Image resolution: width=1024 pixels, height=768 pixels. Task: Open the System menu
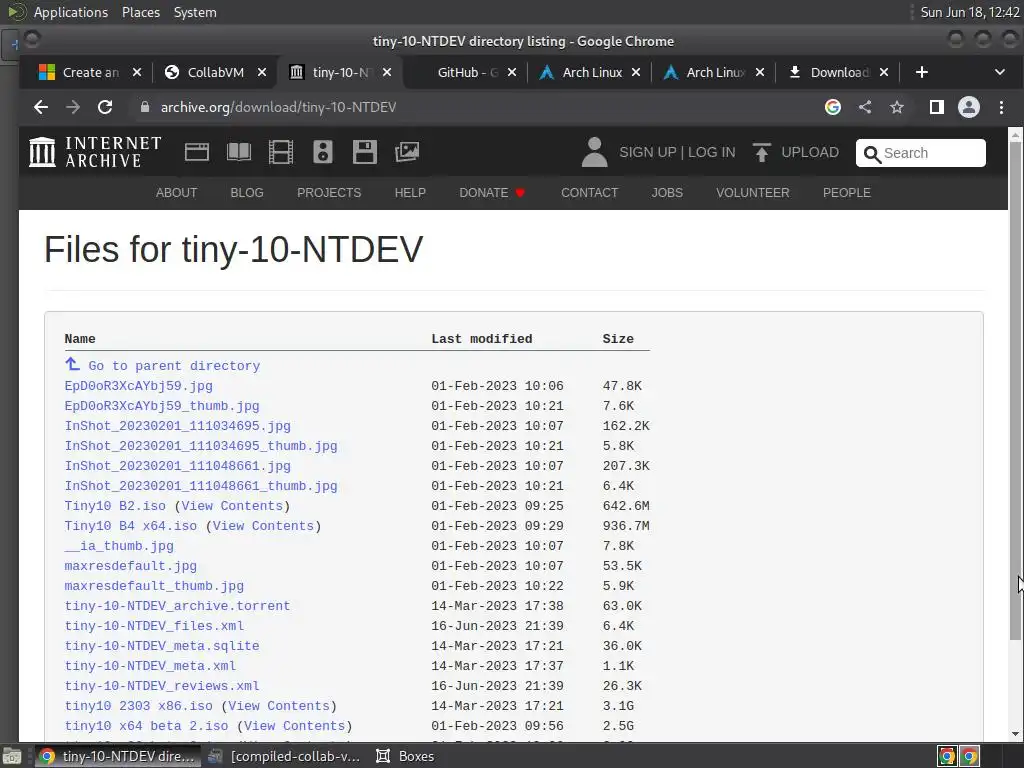[x=195, y=12]
